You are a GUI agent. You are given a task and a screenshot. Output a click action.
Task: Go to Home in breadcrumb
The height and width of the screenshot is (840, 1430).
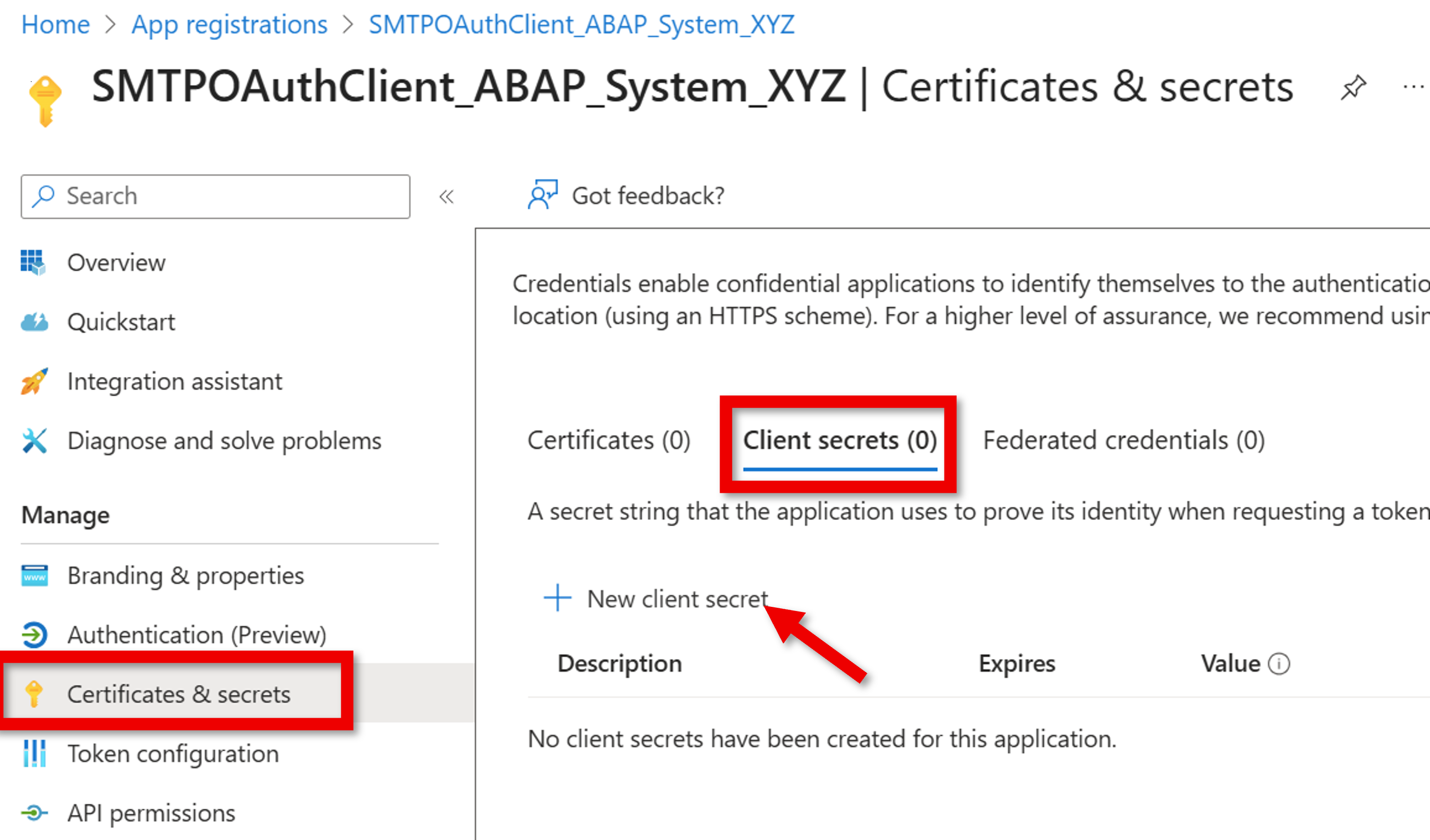tap(55, 25)
